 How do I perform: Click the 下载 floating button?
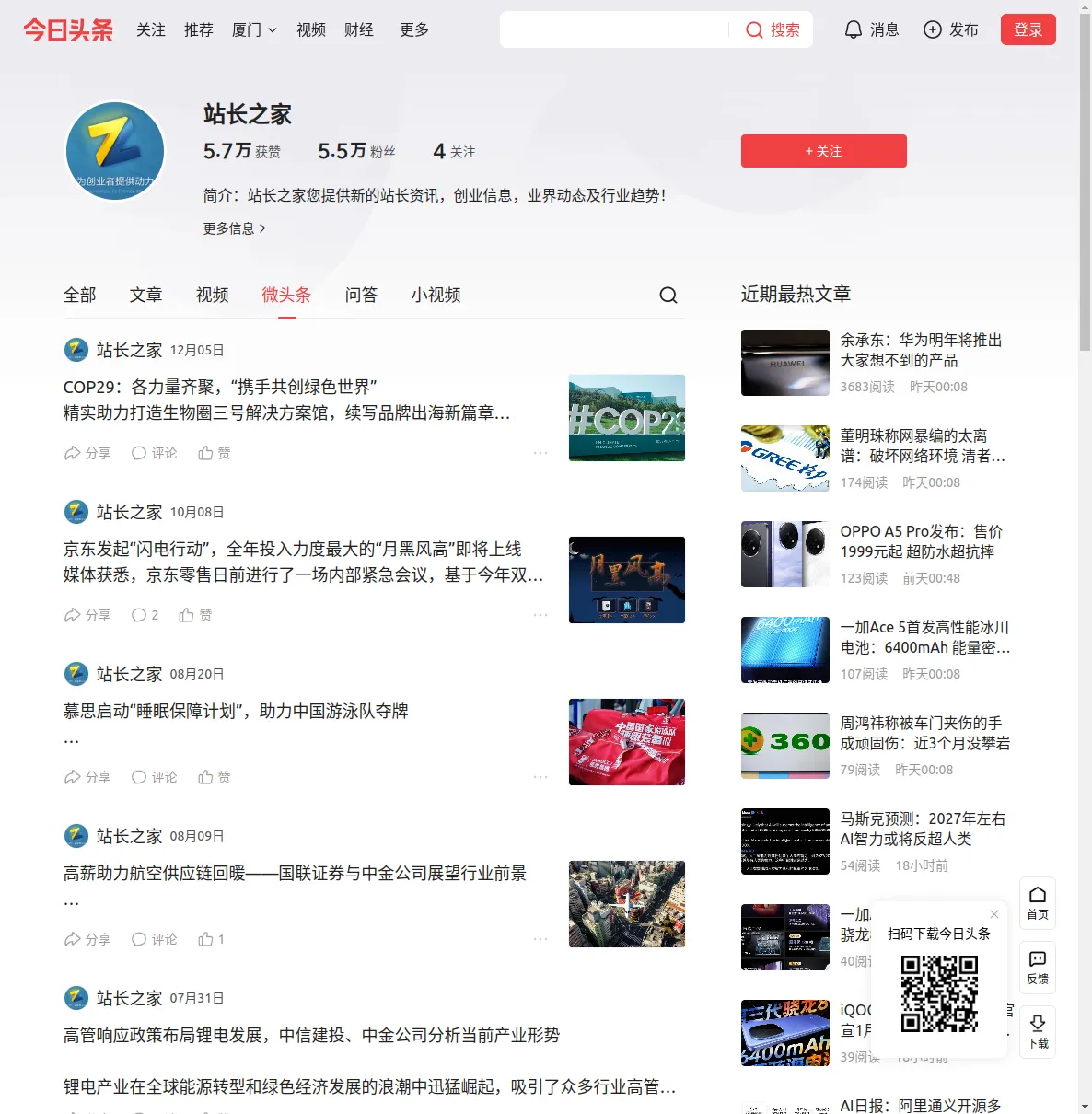(1038, 1032)
